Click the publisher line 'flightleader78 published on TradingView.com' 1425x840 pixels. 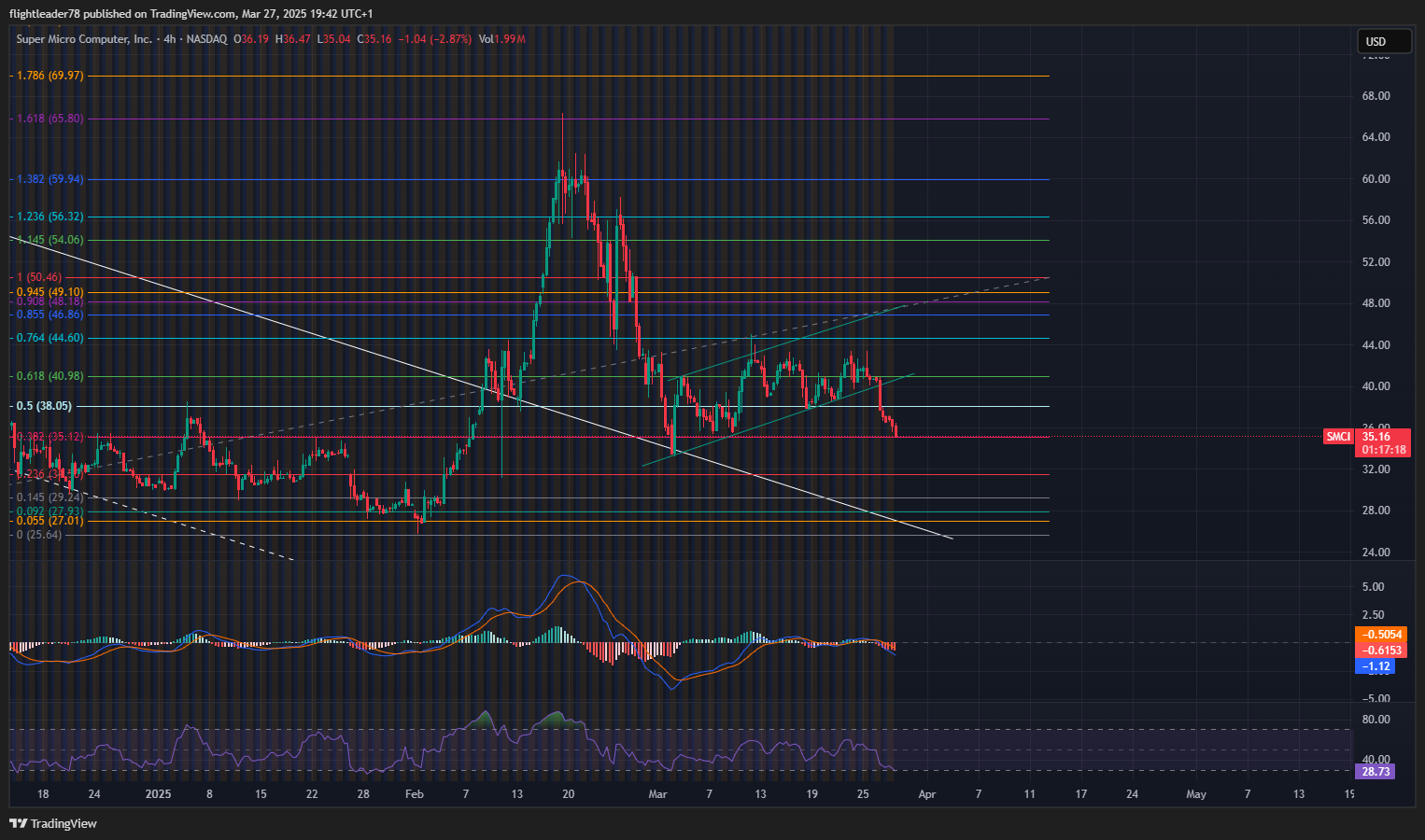point(123,13)
